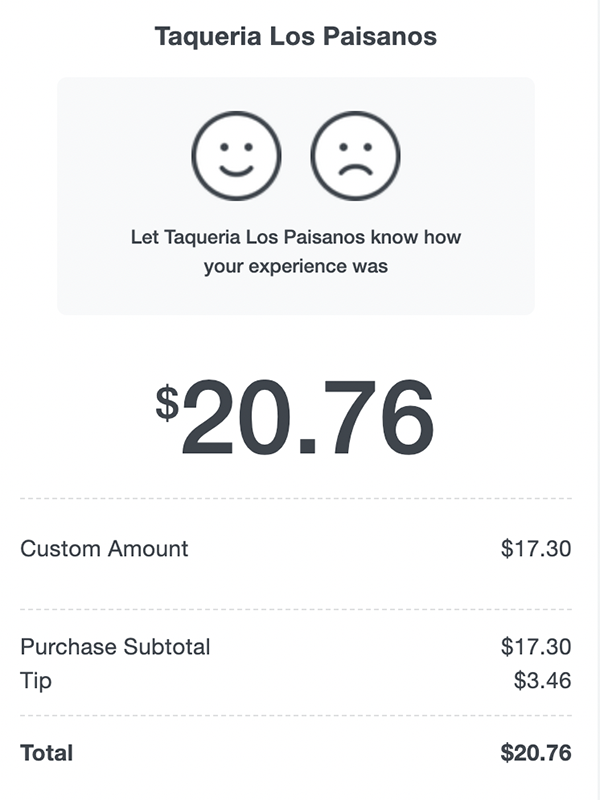The image size is (600, 800).
Task: Click the sad frowning face icon
Action: (355, 156)
